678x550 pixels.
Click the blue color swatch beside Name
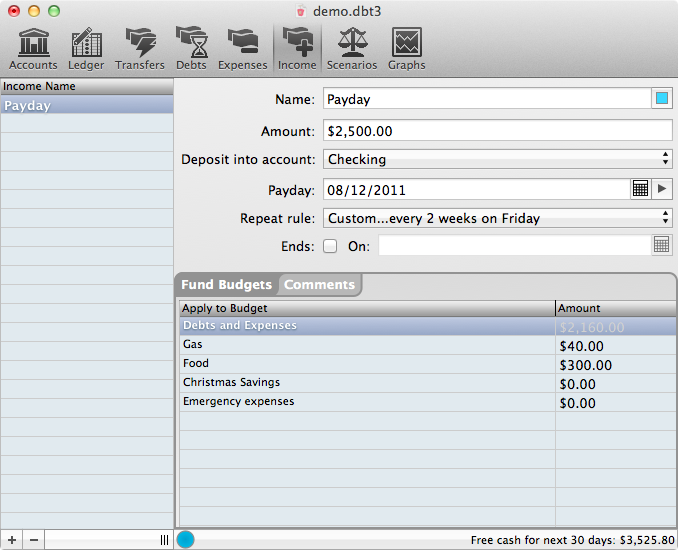[662, 99]
